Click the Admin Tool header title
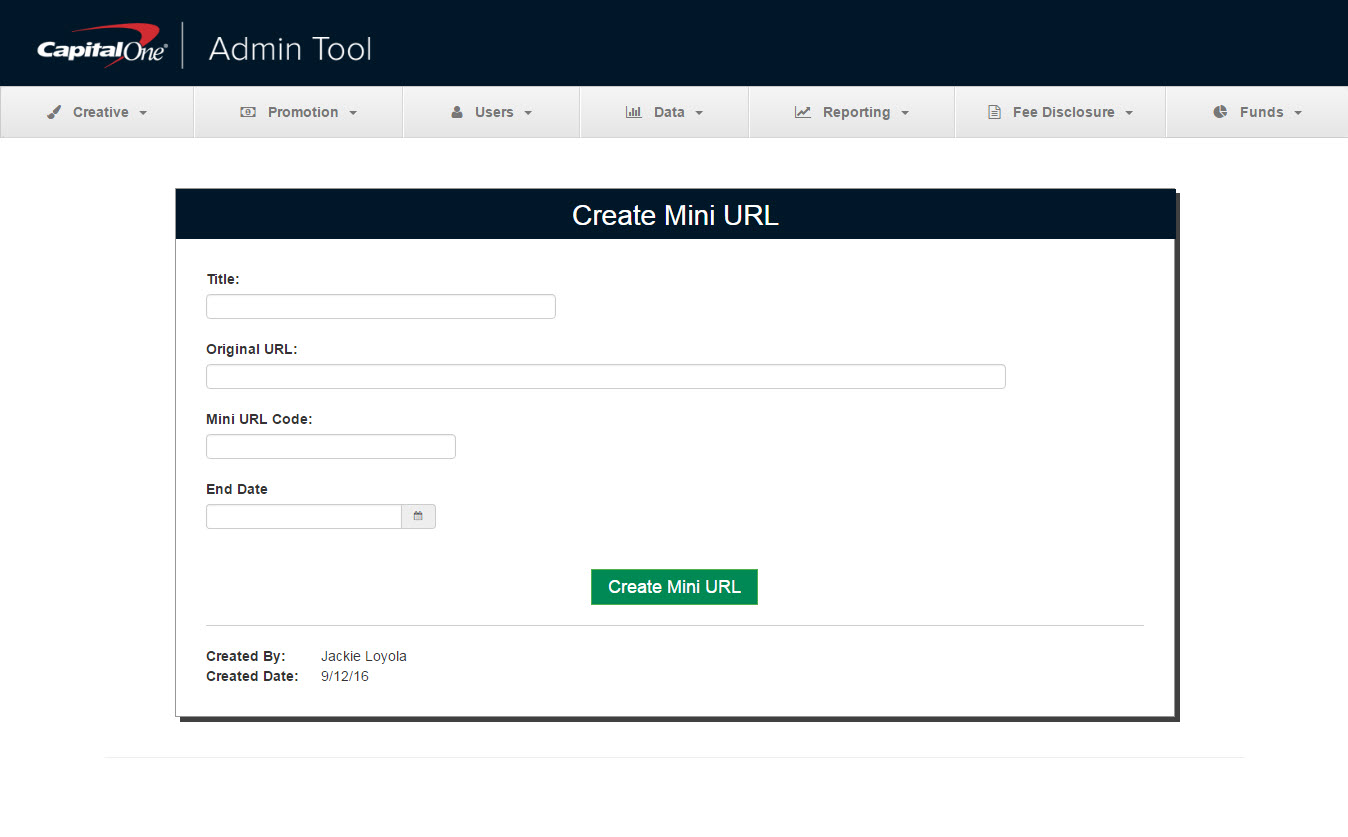 point(290,48)
